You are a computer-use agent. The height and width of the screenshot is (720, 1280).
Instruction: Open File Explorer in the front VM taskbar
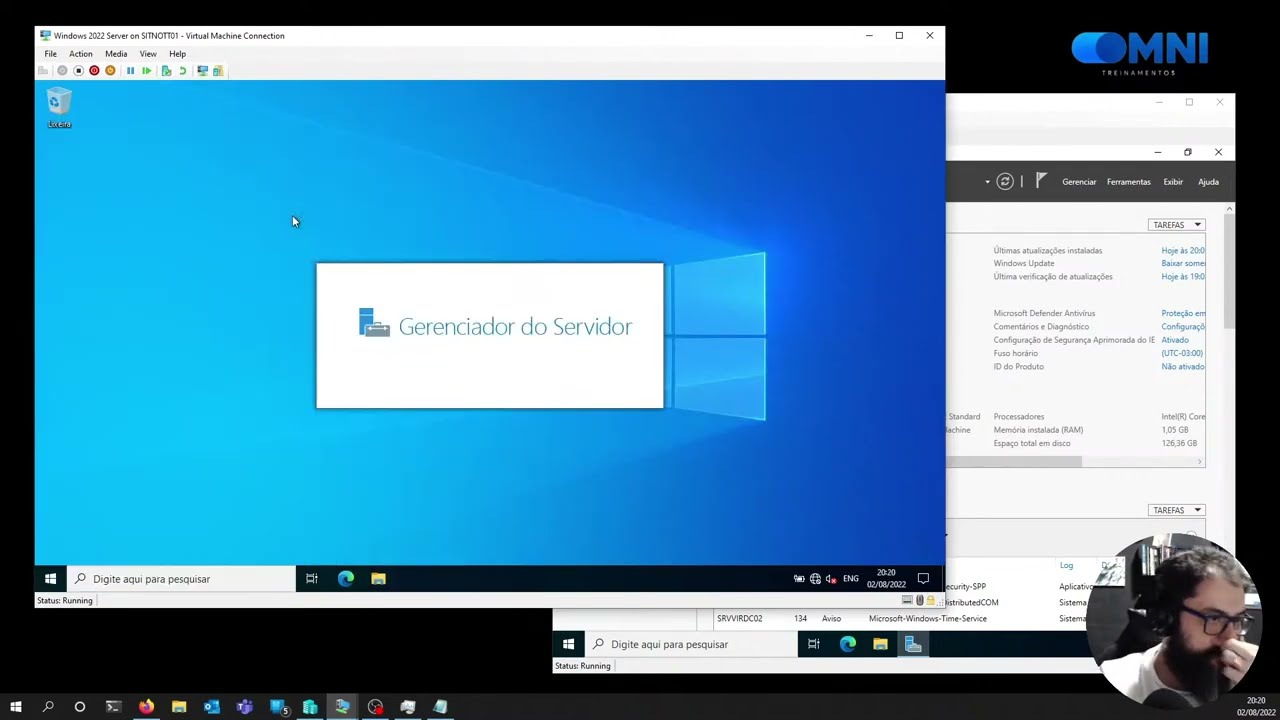pyautogui.click(x=378, y=579)
